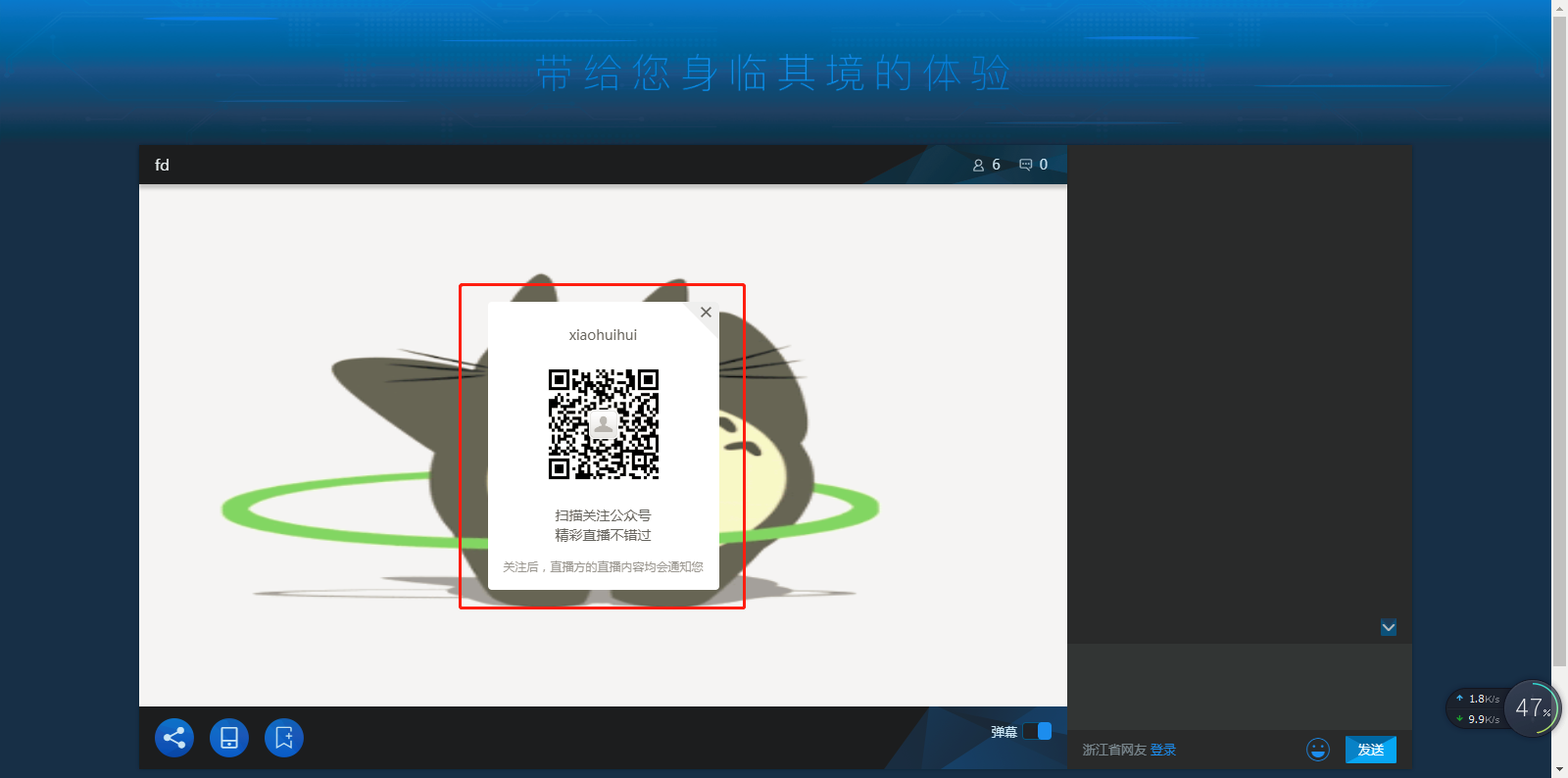Click the comment count icon

[1026, 165]
